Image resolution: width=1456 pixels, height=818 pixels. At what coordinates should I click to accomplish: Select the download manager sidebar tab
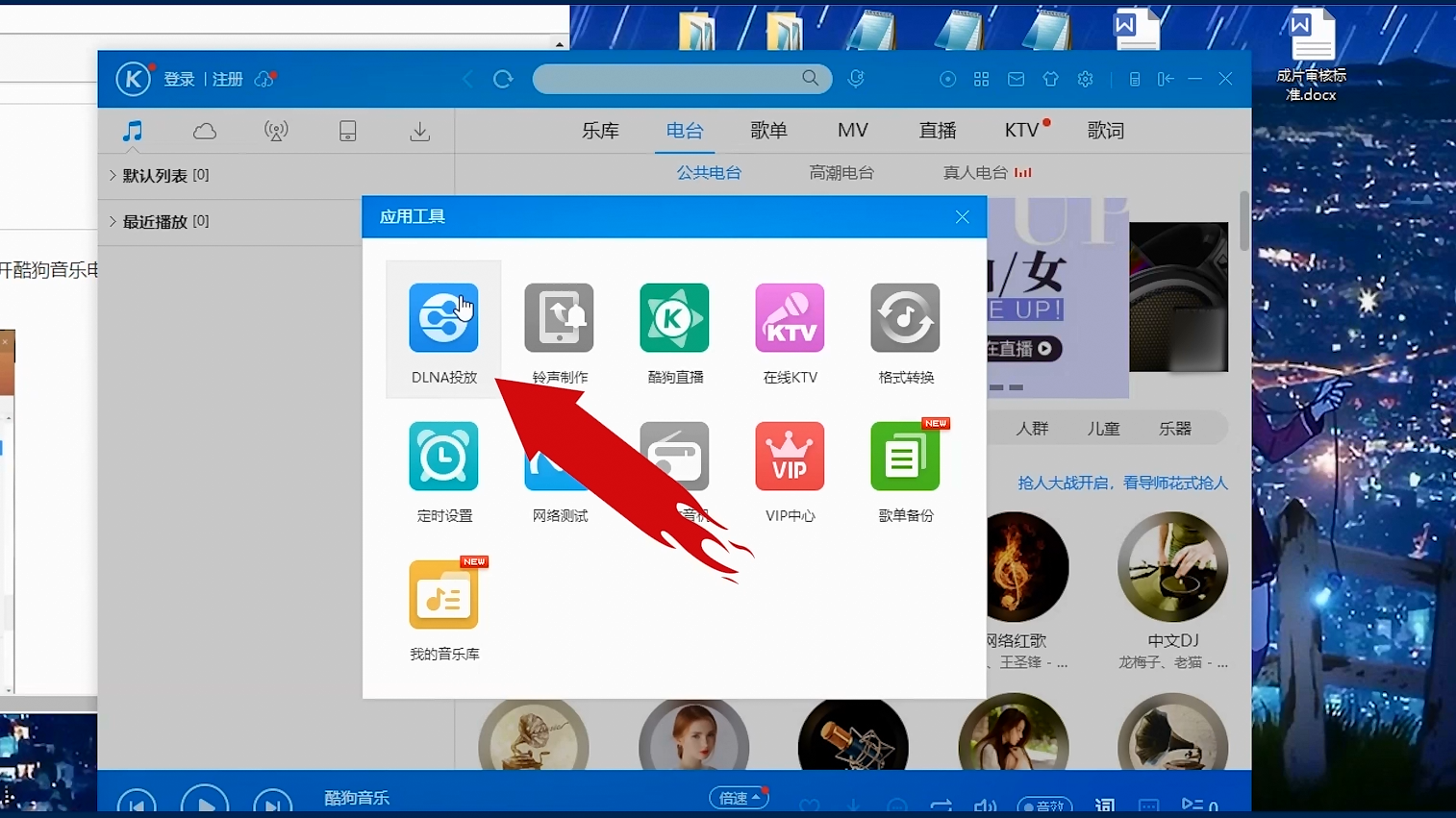pos(419,131)
